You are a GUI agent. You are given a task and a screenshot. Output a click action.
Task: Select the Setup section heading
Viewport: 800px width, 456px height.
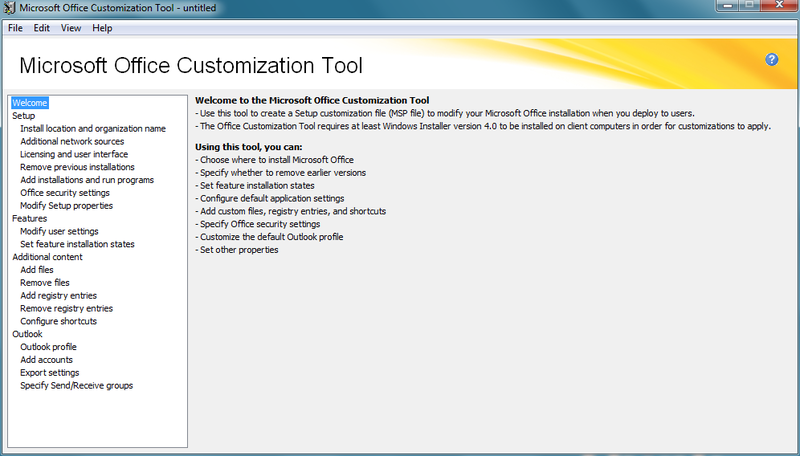23,116
